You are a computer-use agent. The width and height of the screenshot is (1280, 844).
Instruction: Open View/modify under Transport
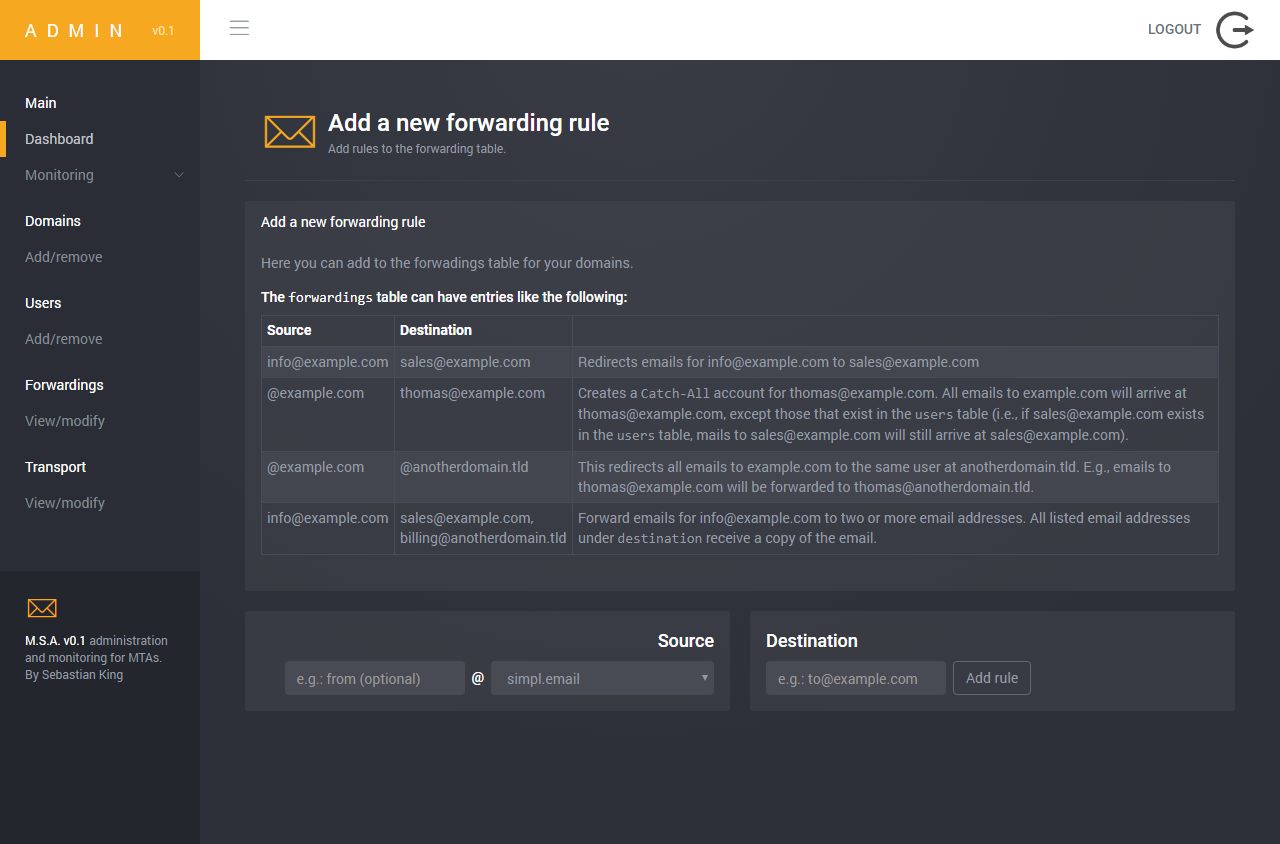click(x=65, y=503)
